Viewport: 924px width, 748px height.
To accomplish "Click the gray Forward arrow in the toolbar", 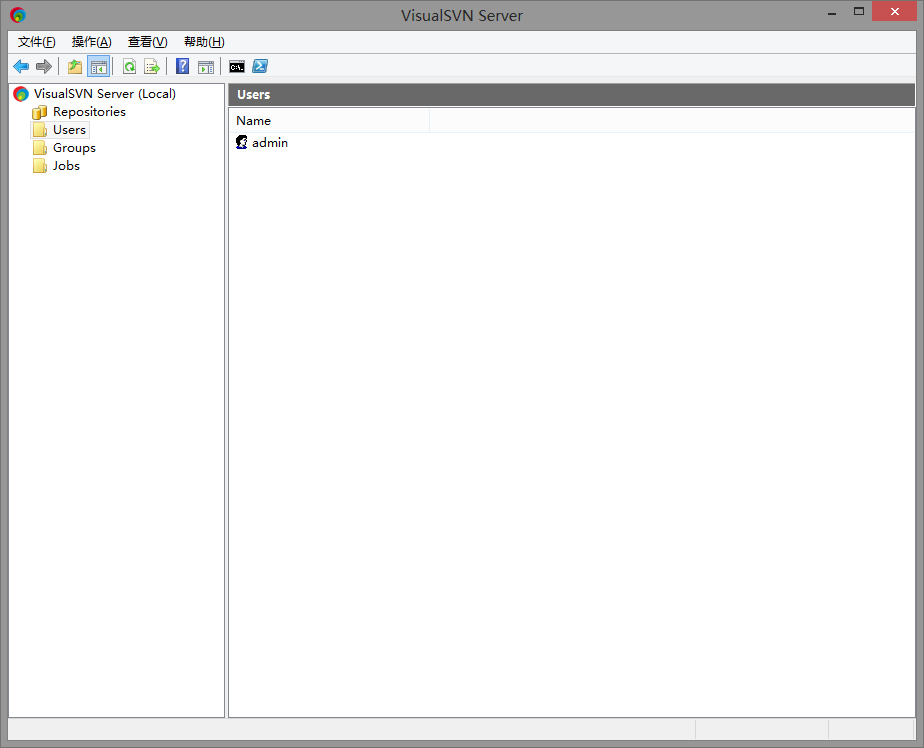I will click(44, 67).
